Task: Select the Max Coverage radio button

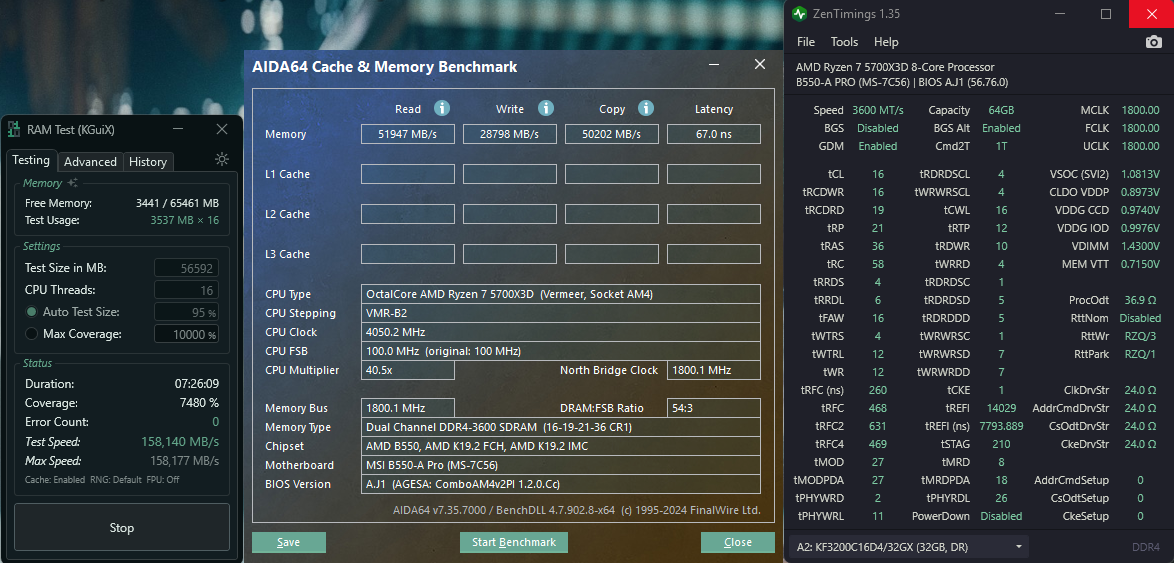Action: coord(31,334)
